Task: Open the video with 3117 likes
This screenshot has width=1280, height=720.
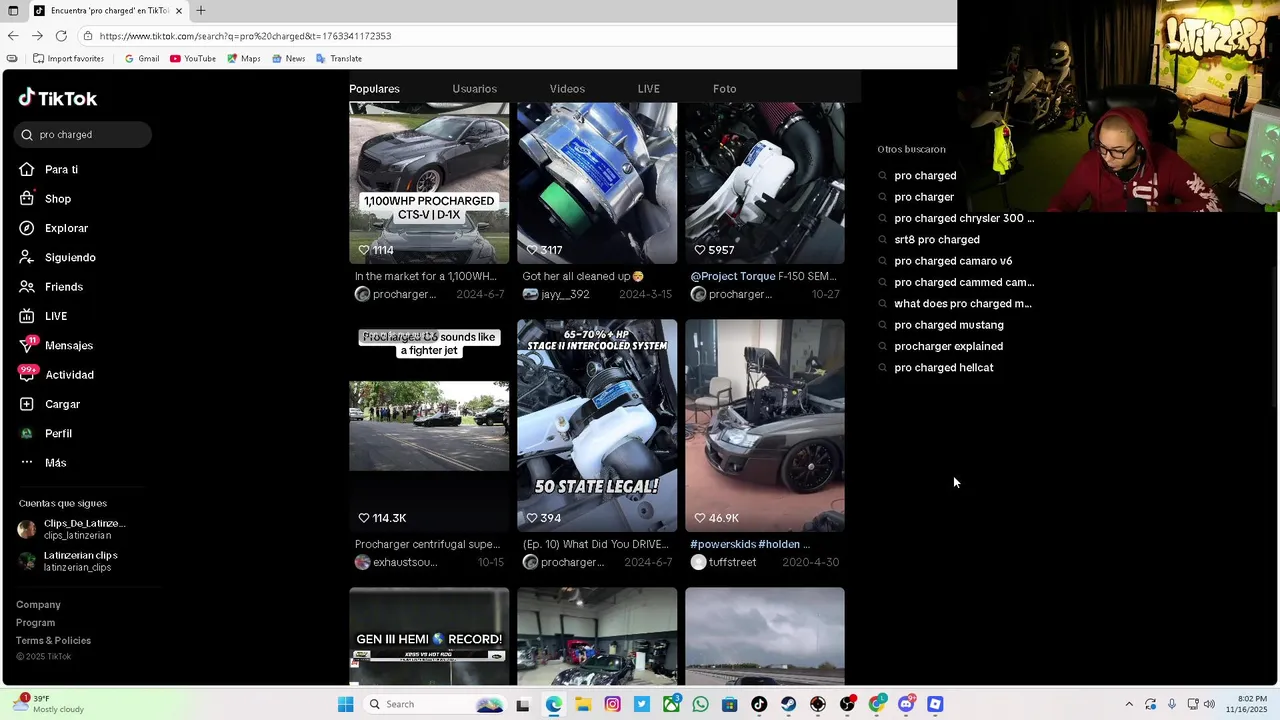Action: tap(597, 183)
